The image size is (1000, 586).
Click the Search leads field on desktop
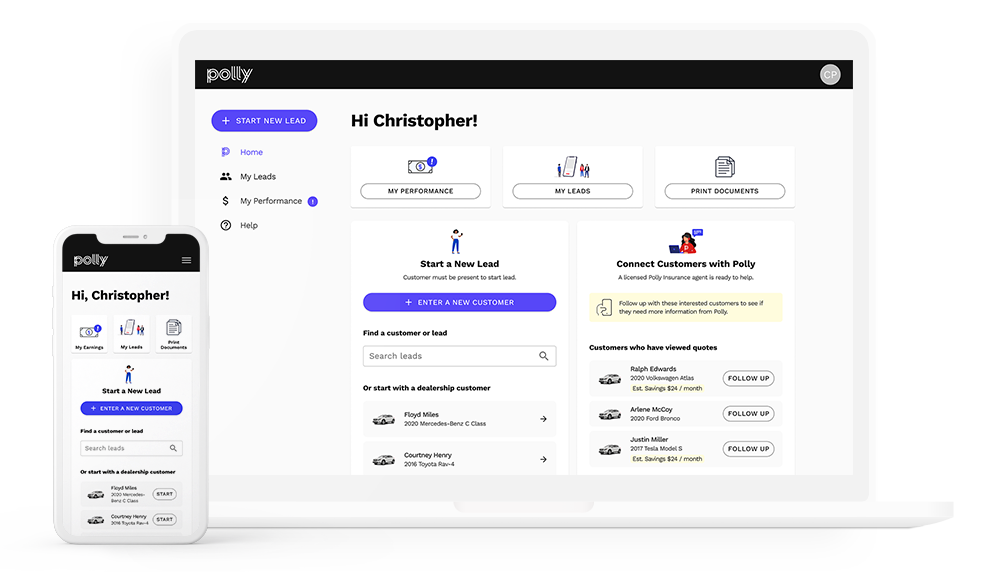(450, 356)
